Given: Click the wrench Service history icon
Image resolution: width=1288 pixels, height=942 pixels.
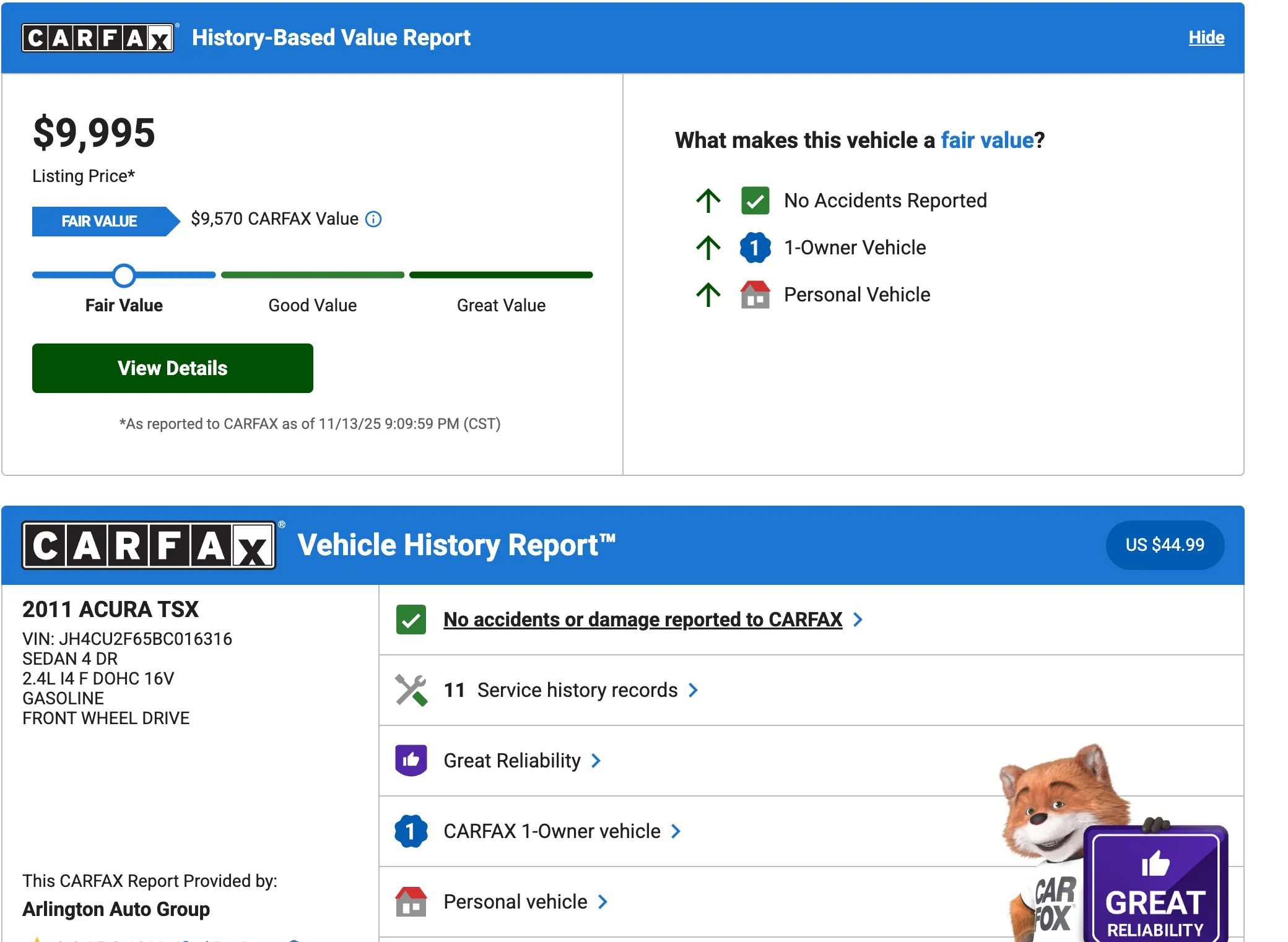Looking at the screenshot, I should 411,690.
